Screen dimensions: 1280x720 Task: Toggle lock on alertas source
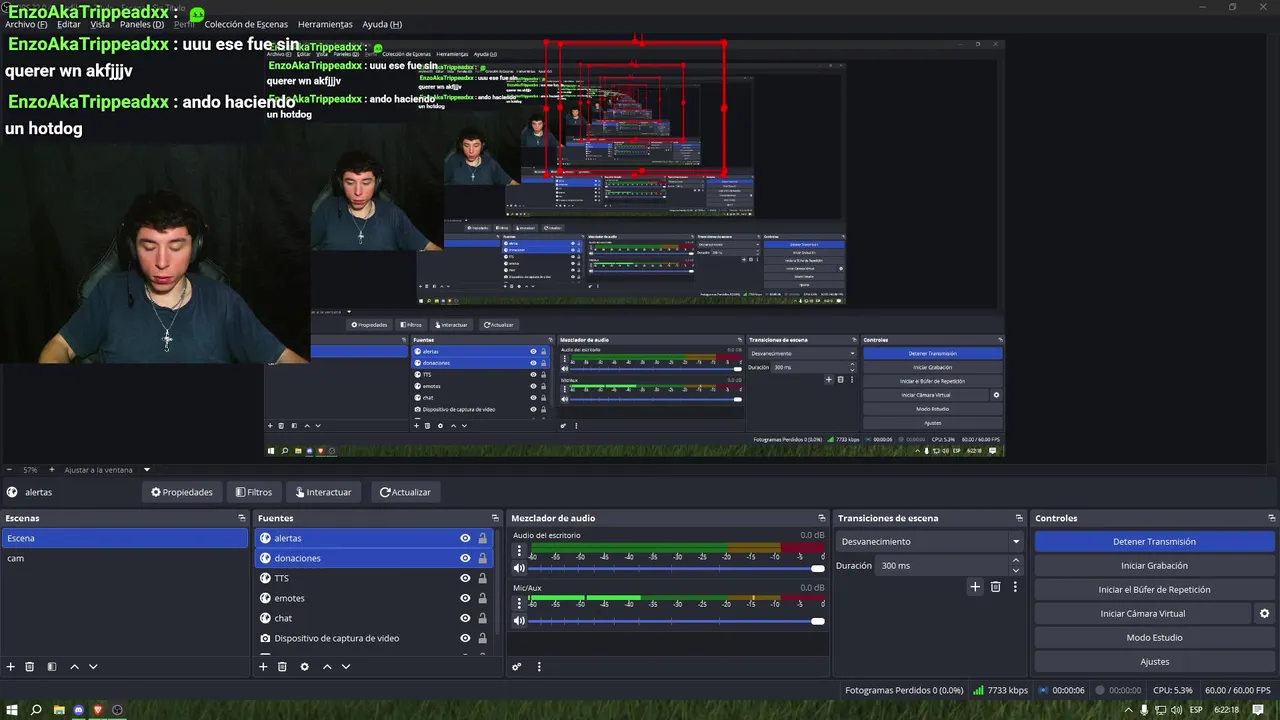482,538
